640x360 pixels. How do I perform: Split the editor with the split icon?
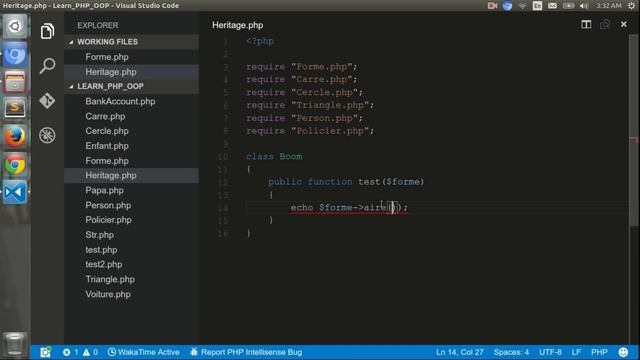tap(586, 24)
